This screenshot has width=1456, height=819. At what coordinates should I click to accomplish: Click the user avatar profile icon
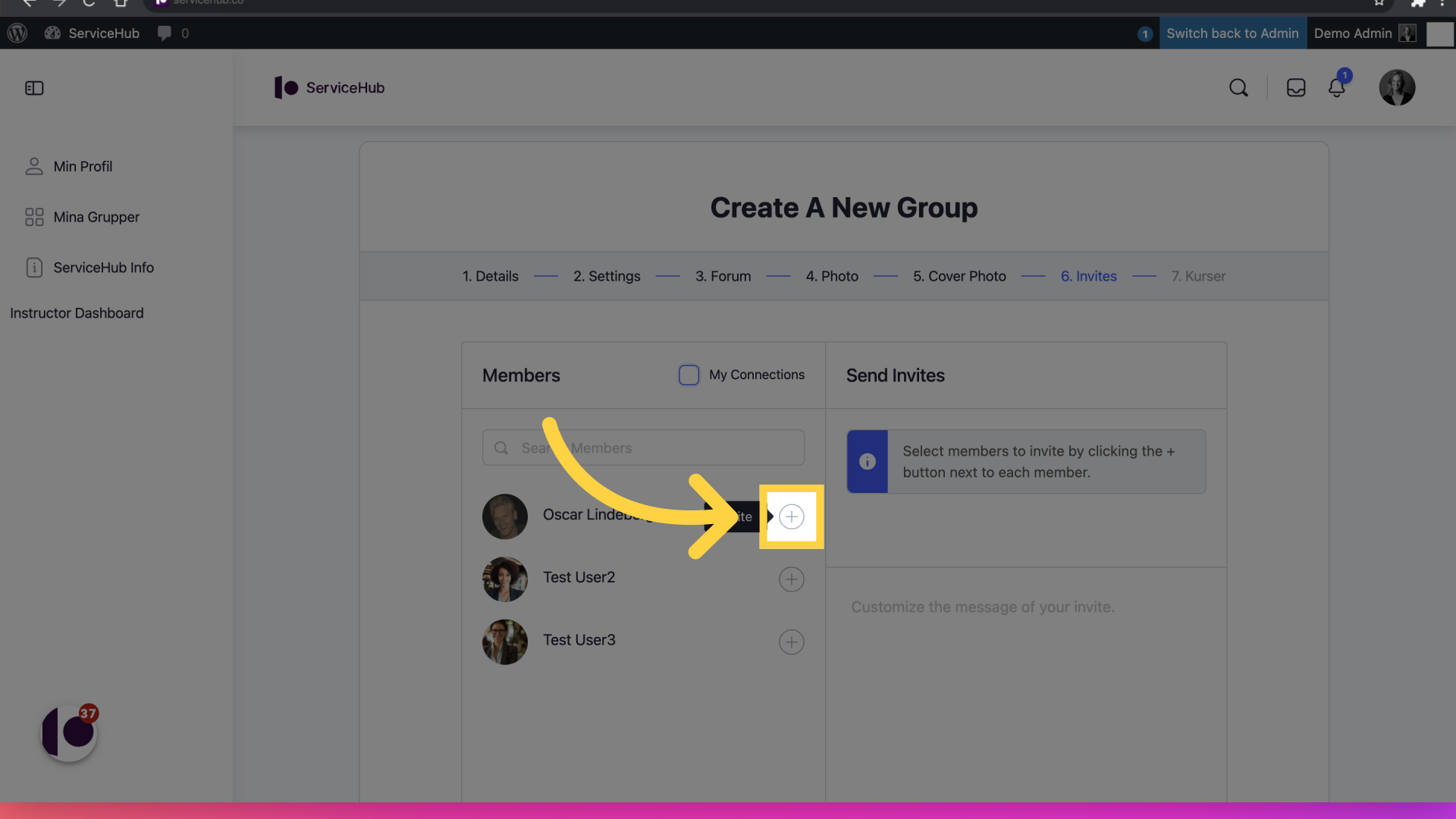1397,87
